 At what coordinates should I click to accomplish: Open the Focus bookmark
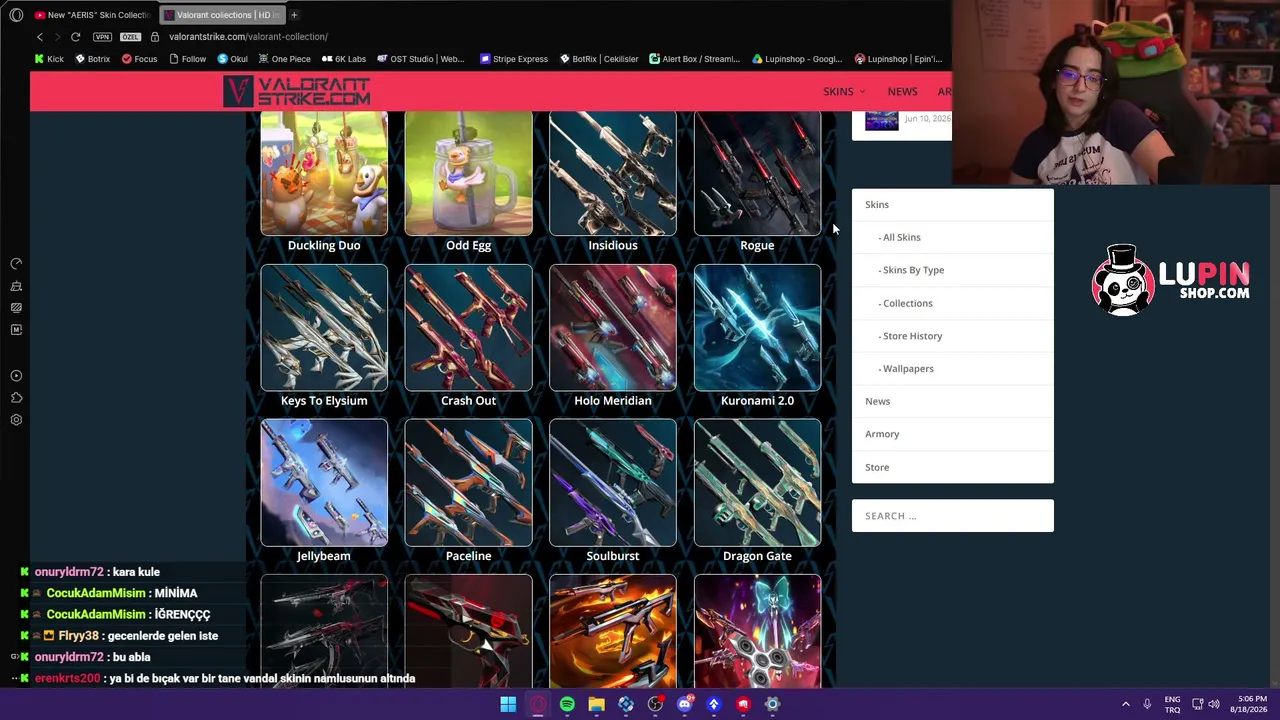[x=139, y=59]
